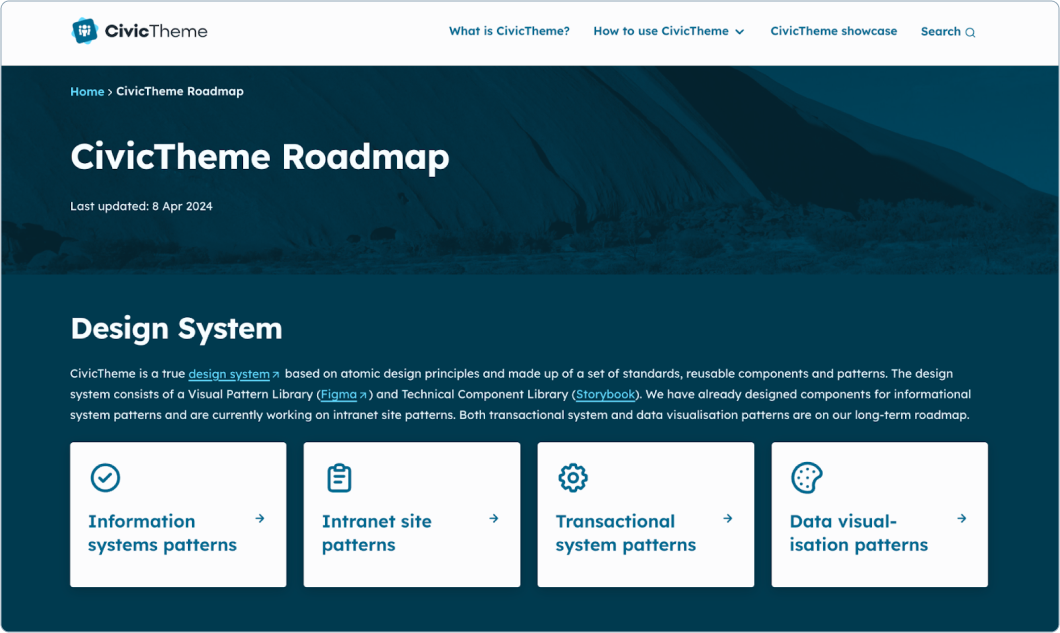This screenshot has width=1060, height=633.
Task: Click the arrow on Information systems patterns card
Action: [x=260, y=518]
